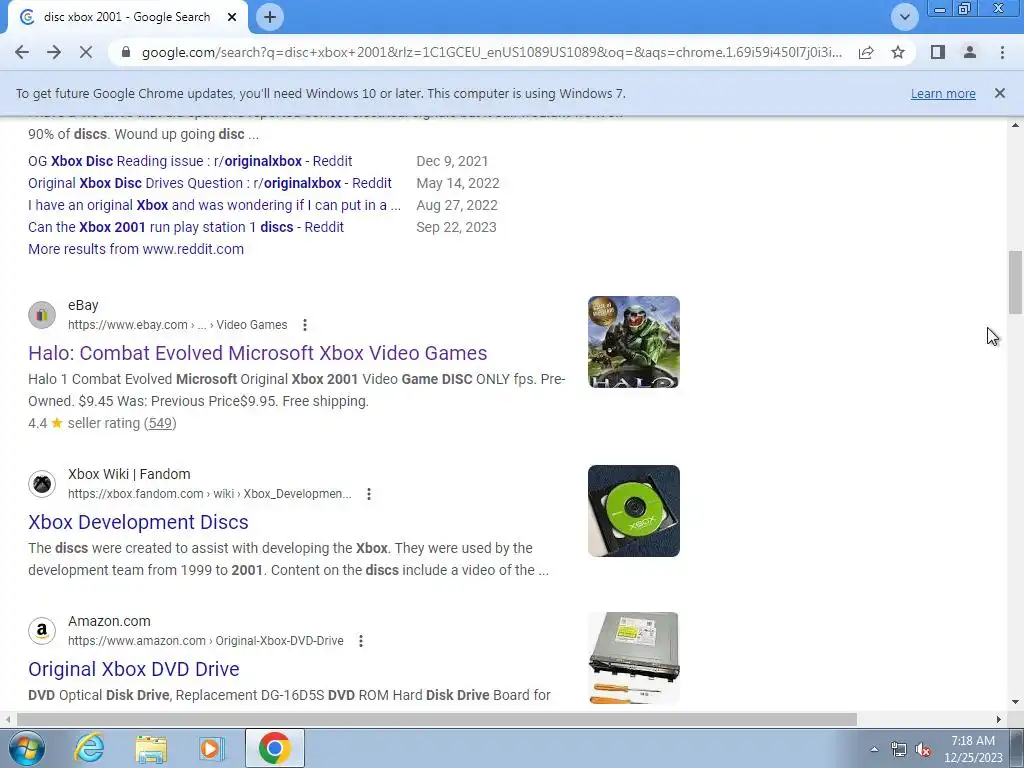
Task: Open the network status tray icon
Action: click(x=899, y=749)
